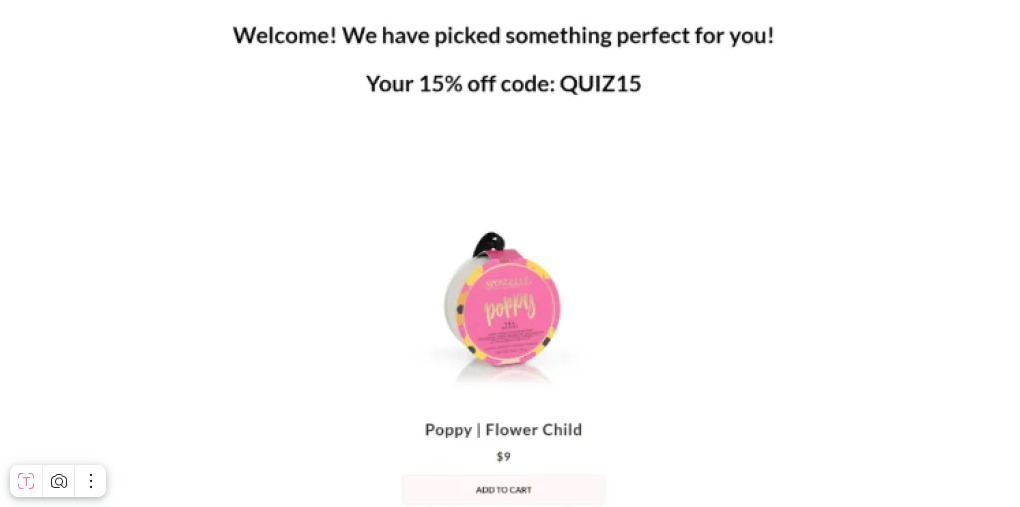Add Poppy Flower Child to cart

point(503,490)
